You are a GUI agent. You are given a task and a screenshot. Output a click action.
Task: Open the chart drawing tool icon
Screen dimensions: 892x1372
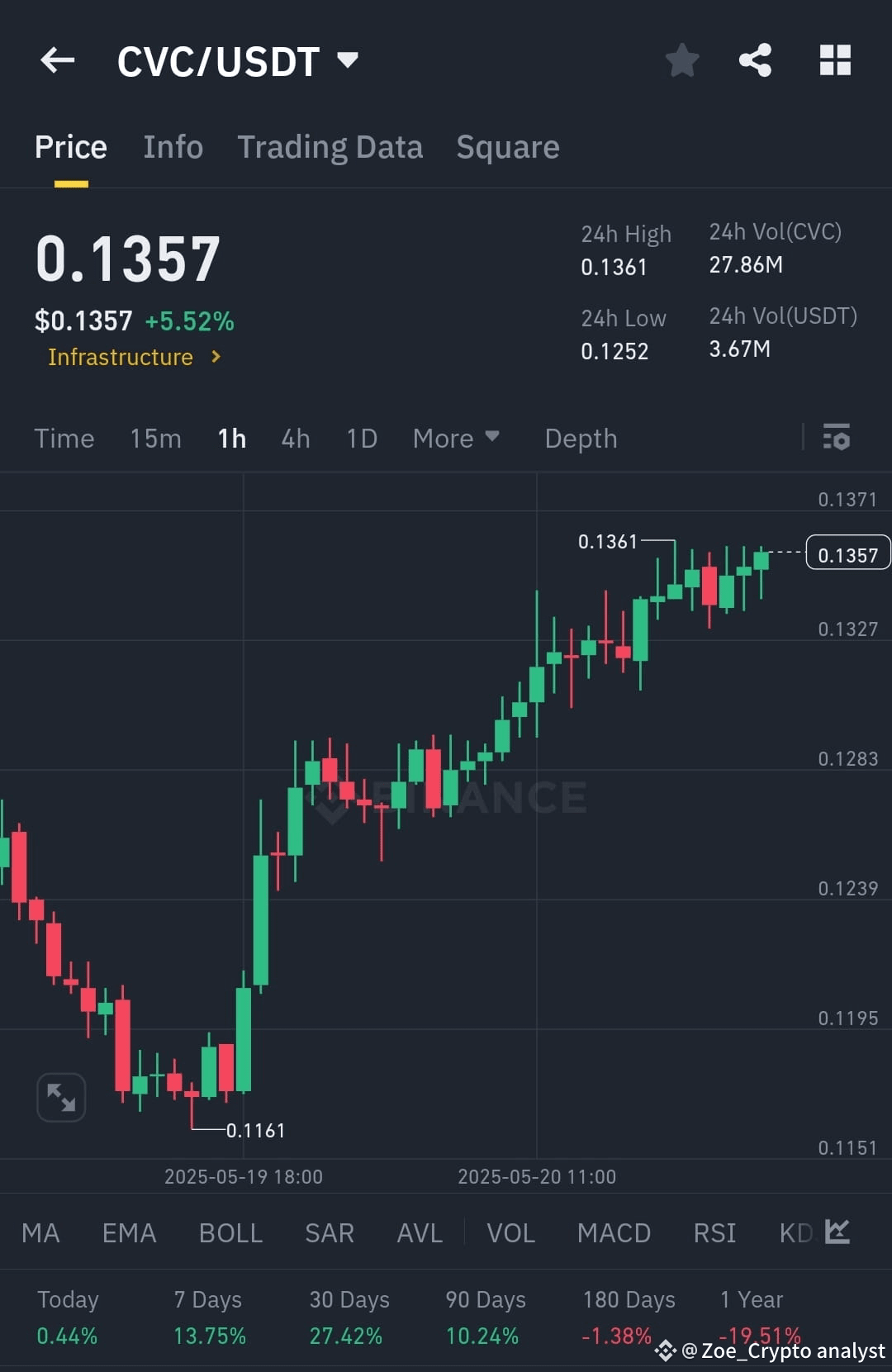coord(837,1232)
